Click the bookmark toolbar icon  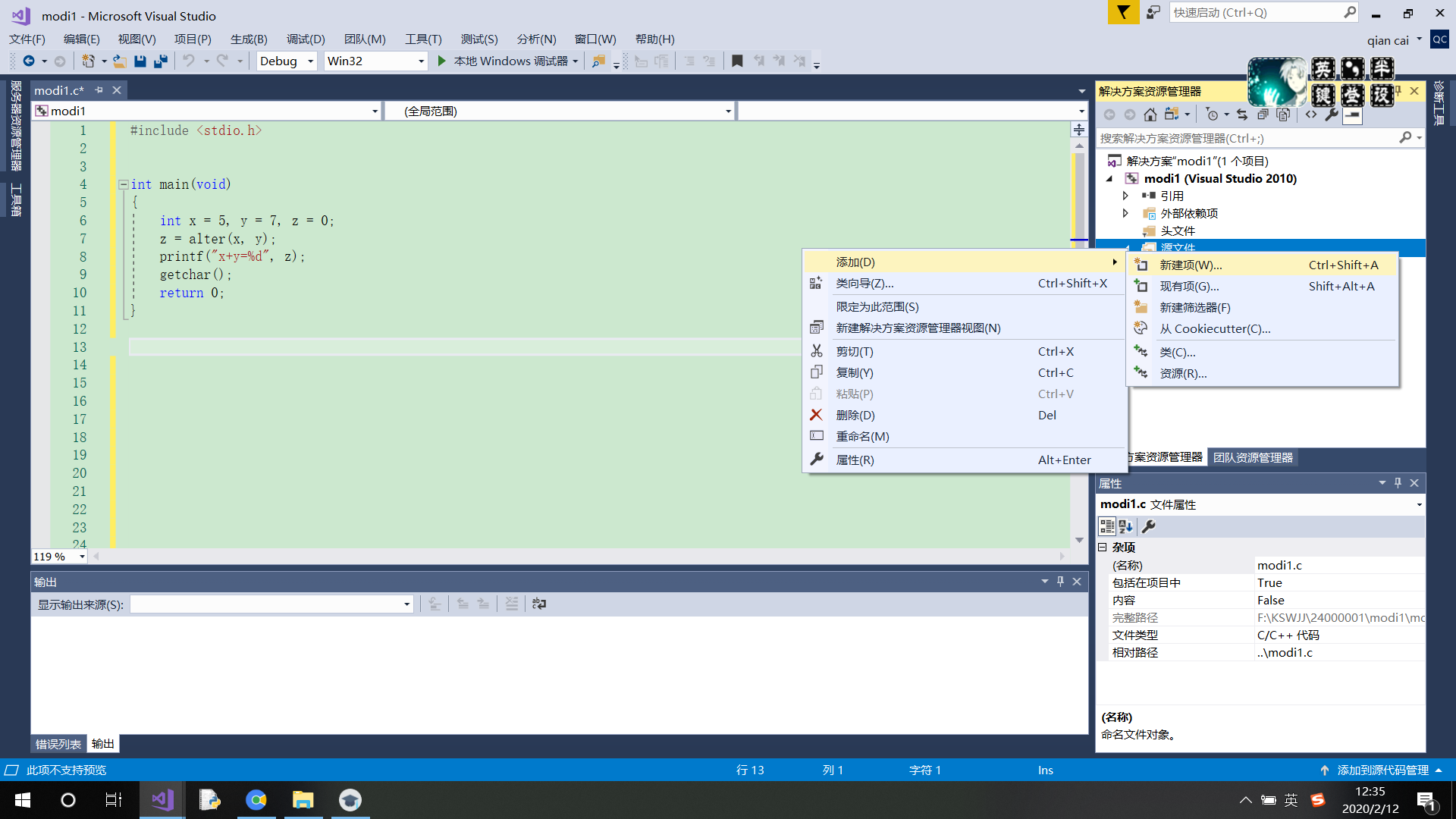pos(737,61)
